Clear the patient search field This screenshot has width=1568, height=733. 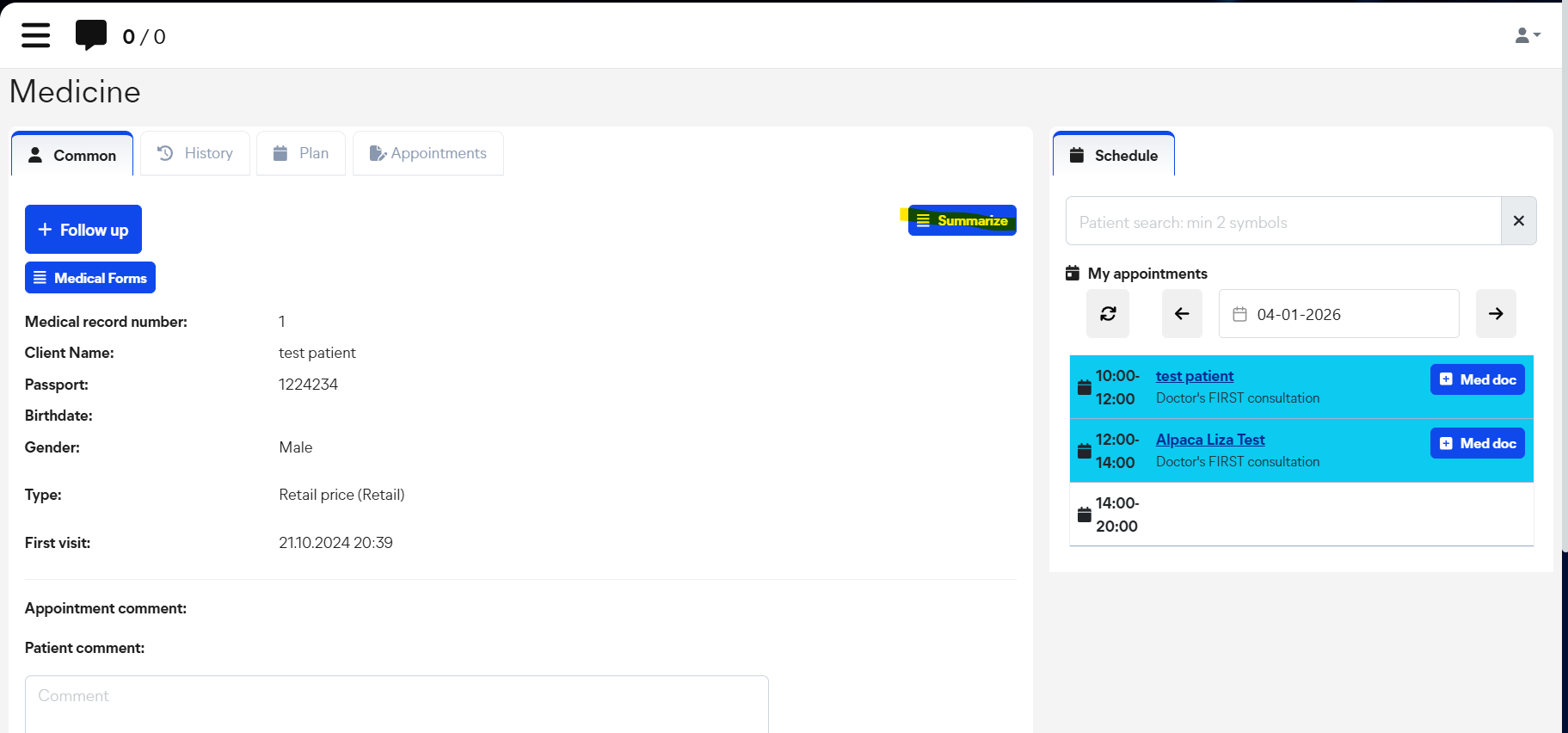click(1518, 221)
